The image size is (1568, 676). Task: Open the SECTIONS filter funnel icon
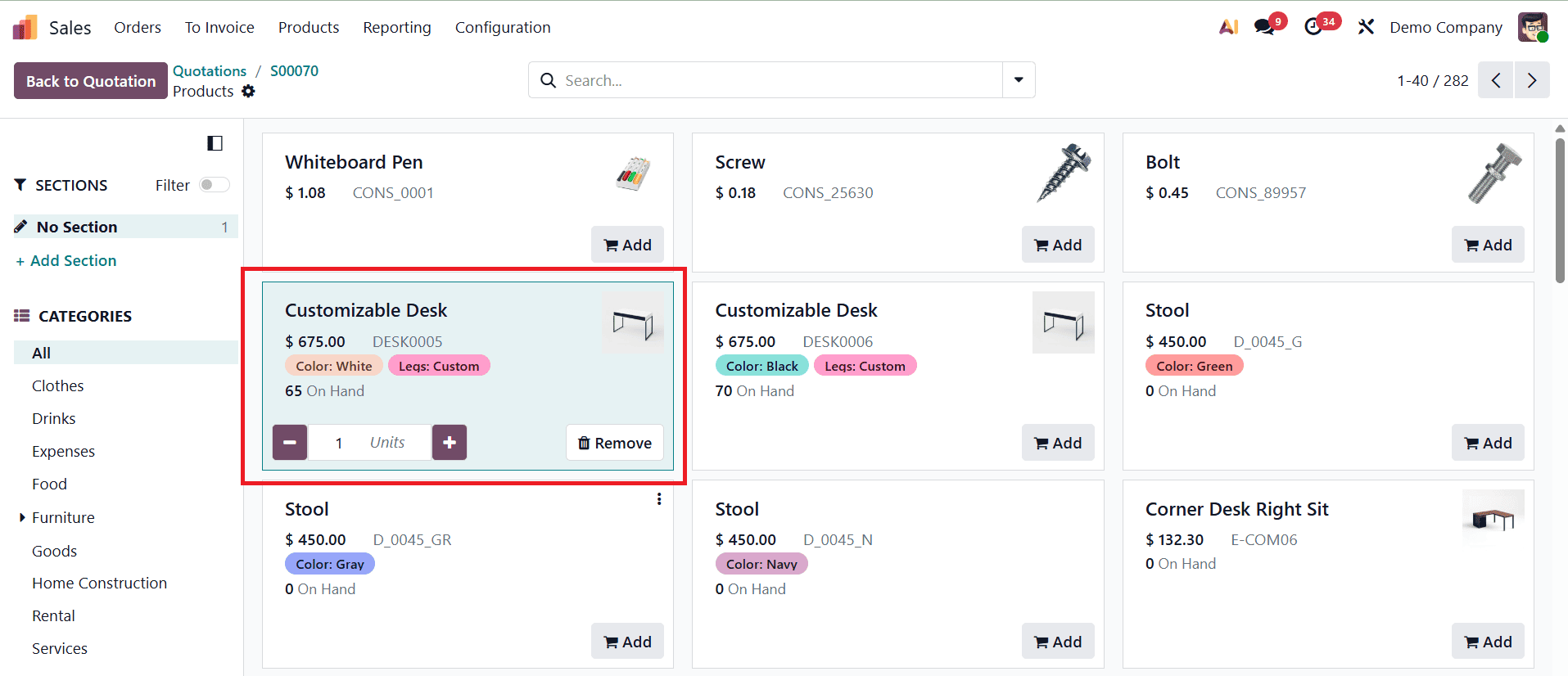point(21,185)
